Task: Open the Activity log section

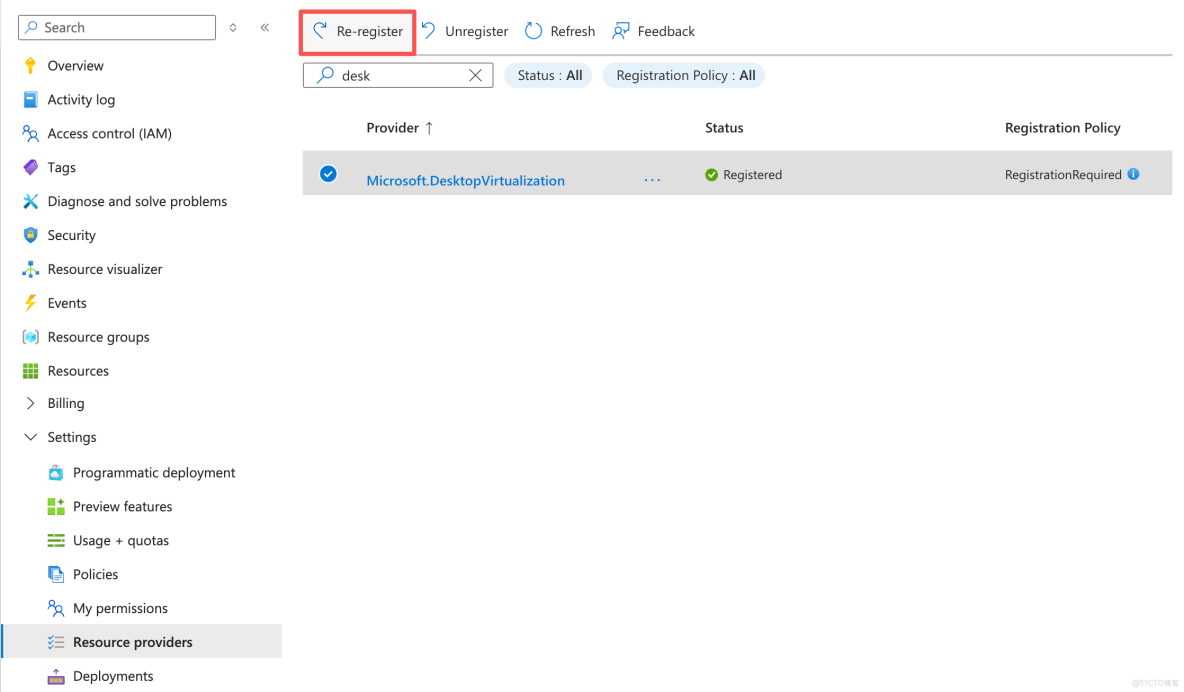Action: click(x=82, y=99)
